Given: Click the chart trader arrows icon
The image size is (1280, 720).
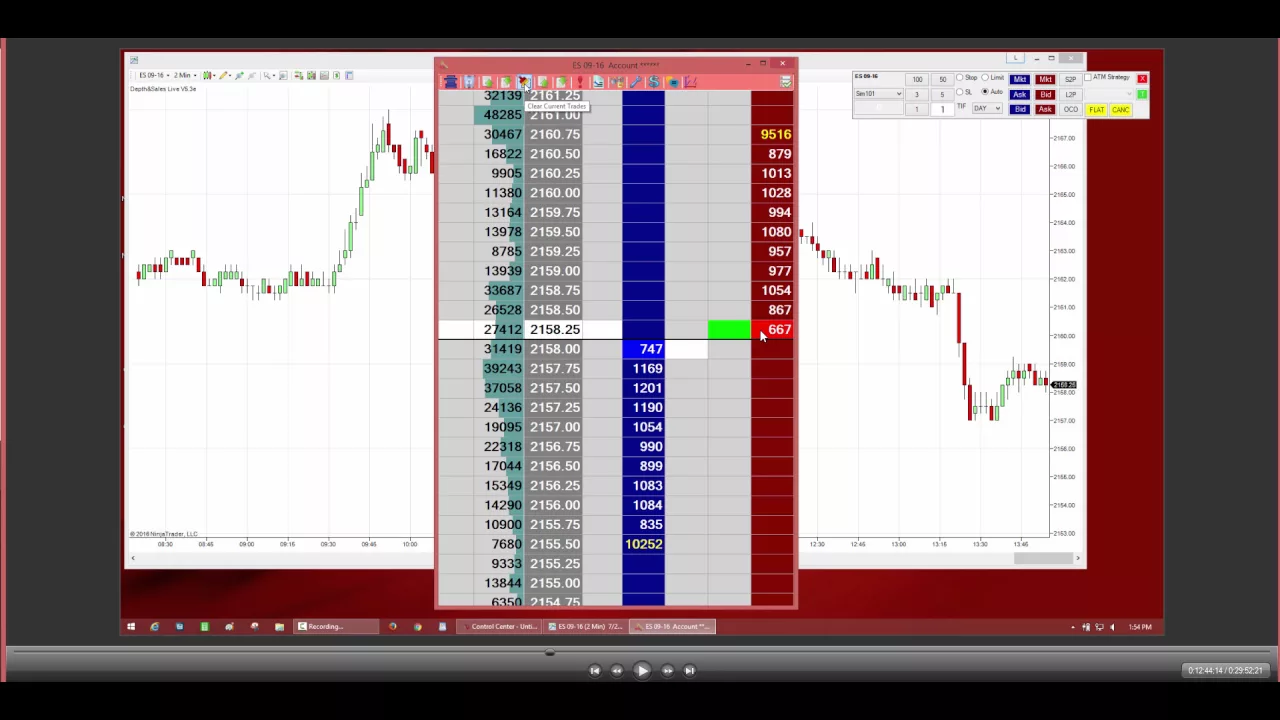Looking at the screenshot, I should coord(298,75).
